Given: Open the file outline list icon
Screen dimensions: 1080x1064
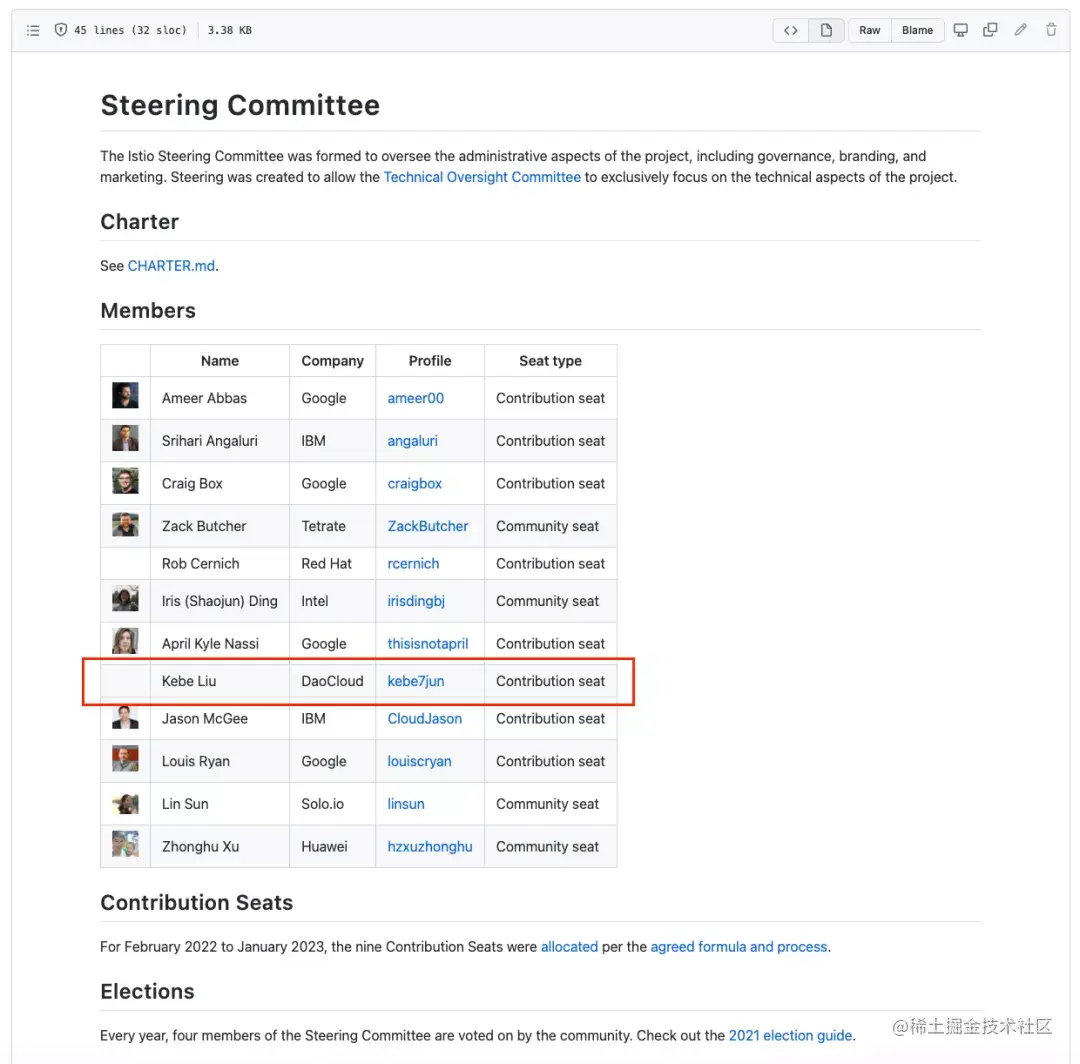Looking at the screenshot, I should point(33,30).
